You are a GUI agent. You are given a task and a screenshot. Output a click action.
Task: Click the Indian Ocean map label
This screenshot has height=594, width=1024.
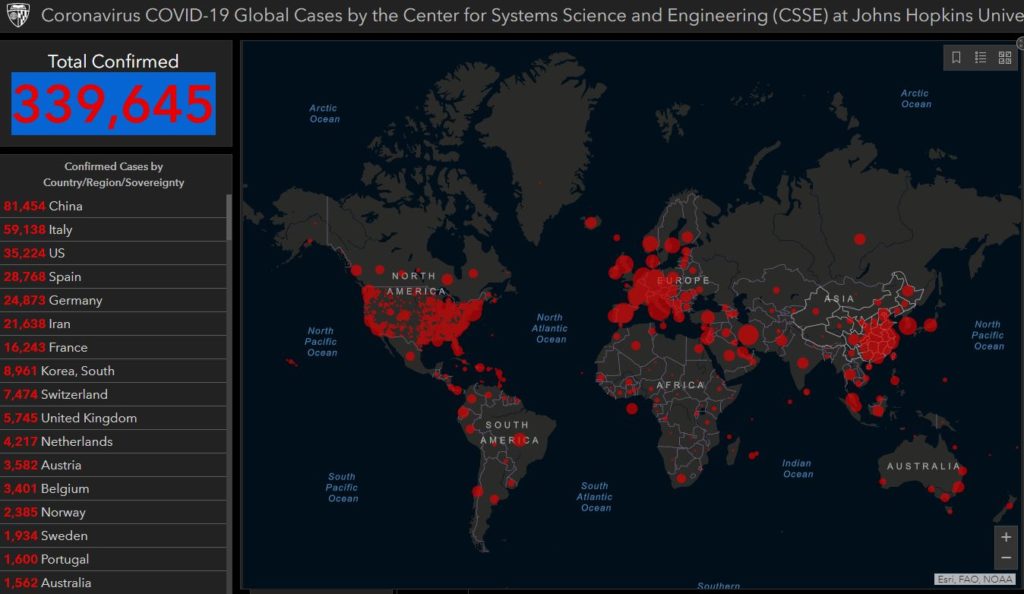[x=797, y=468]
